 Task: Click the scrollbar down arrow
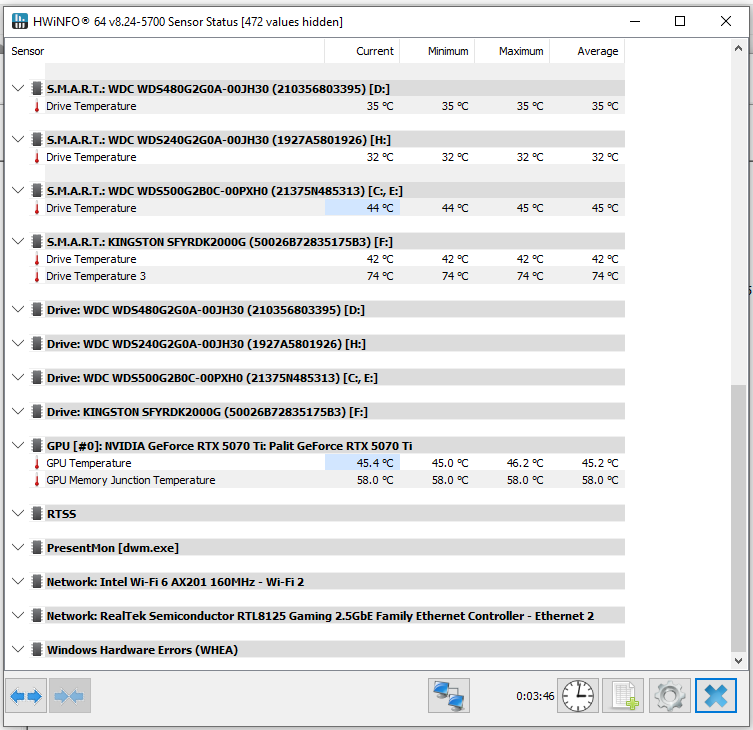tap(739, 661)
